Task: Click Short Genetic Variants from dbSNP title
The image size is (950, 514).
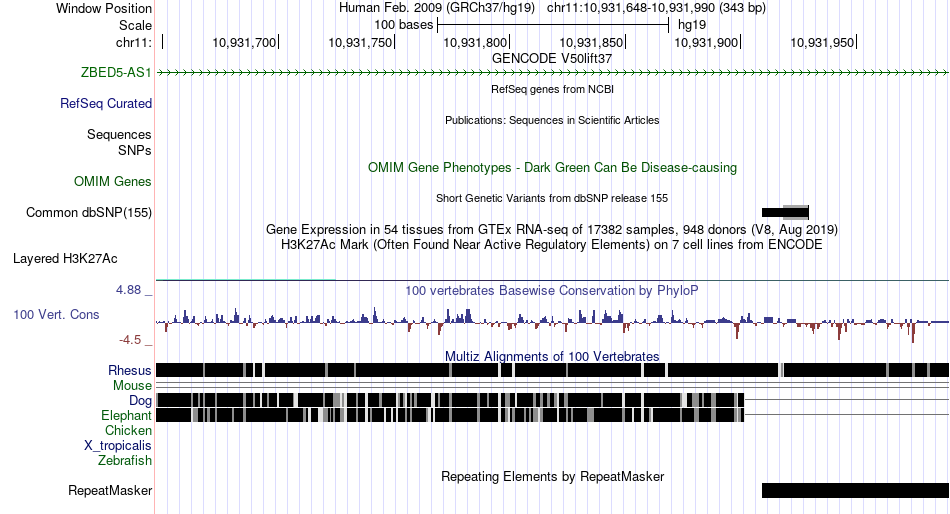Action: click(x=552, y=198)
